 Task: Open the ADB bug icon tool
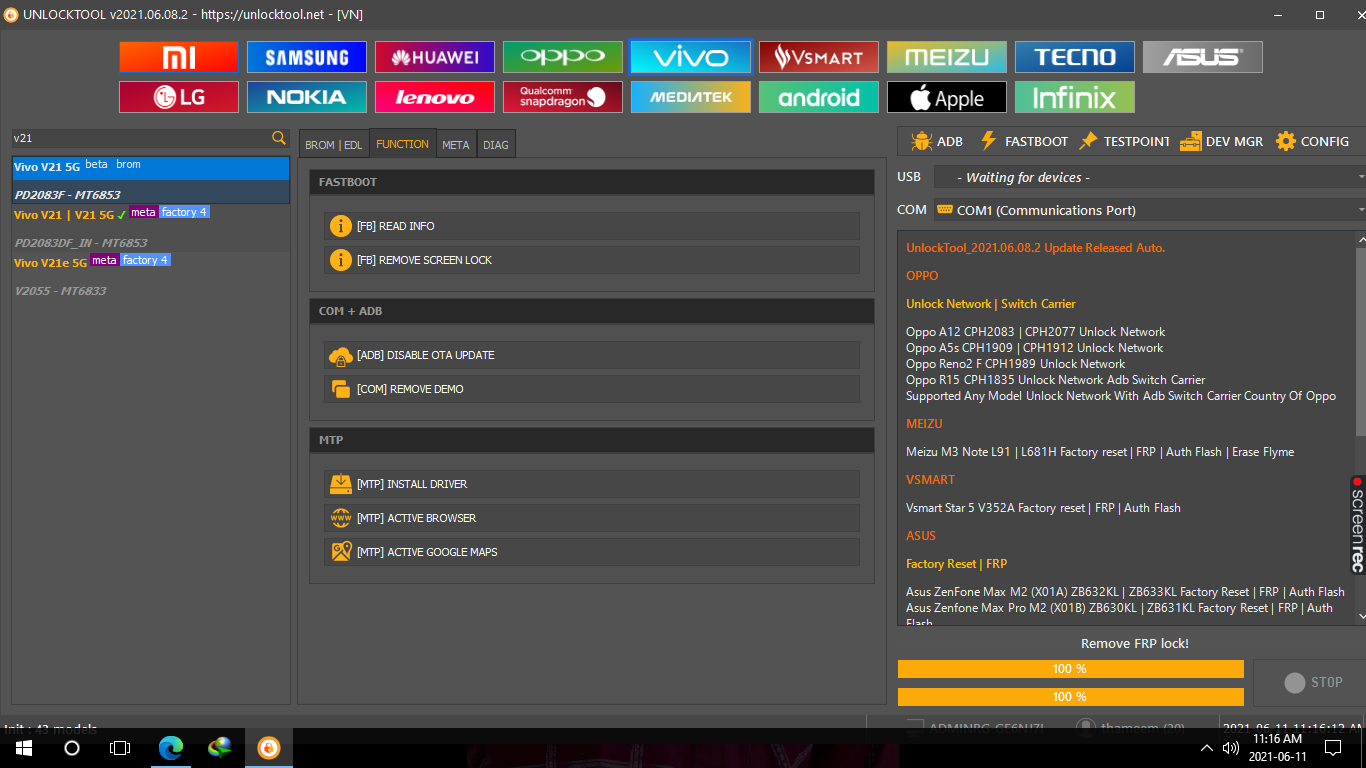coord(937,141)
